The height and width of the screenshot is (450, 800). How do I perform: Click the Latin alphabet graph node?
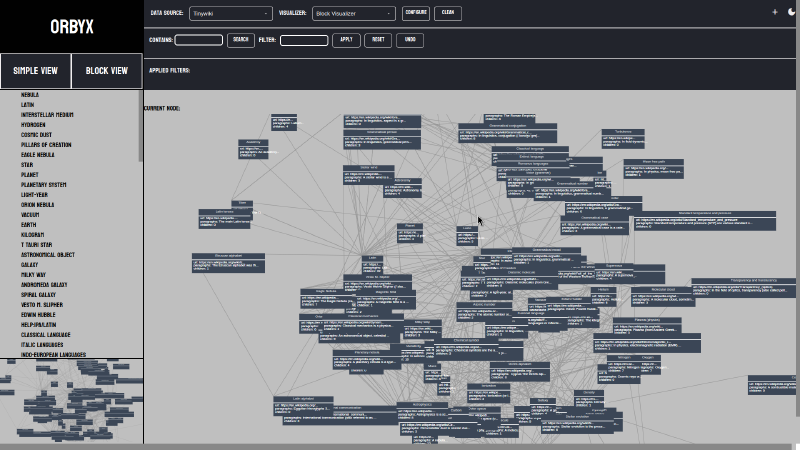point(303,406)
